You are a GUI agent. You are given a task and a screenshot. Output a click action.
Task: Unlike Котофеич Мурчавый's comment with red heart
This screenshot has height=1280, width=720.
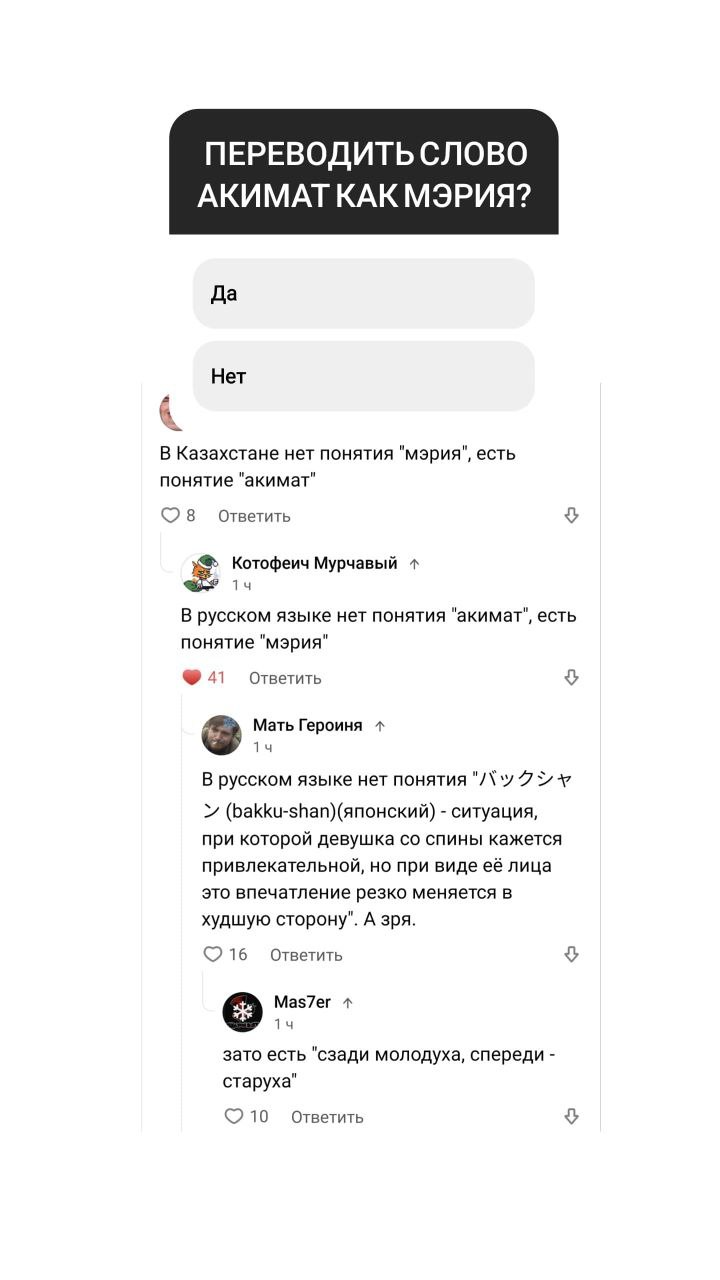(x=192, y=678)
